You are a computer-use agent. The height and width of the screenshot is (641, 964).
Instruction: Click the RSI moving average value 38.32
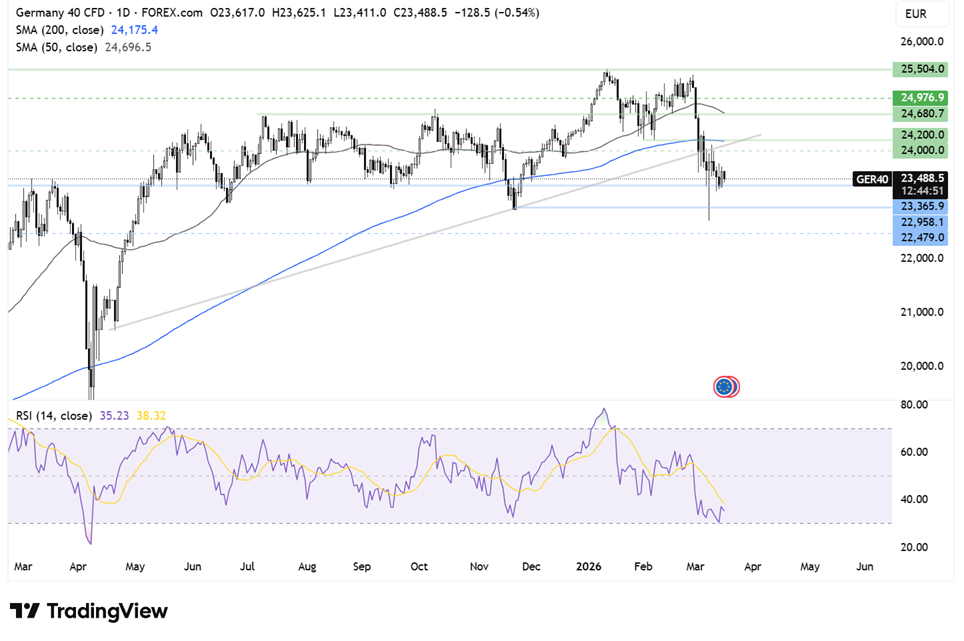[151, 416]
